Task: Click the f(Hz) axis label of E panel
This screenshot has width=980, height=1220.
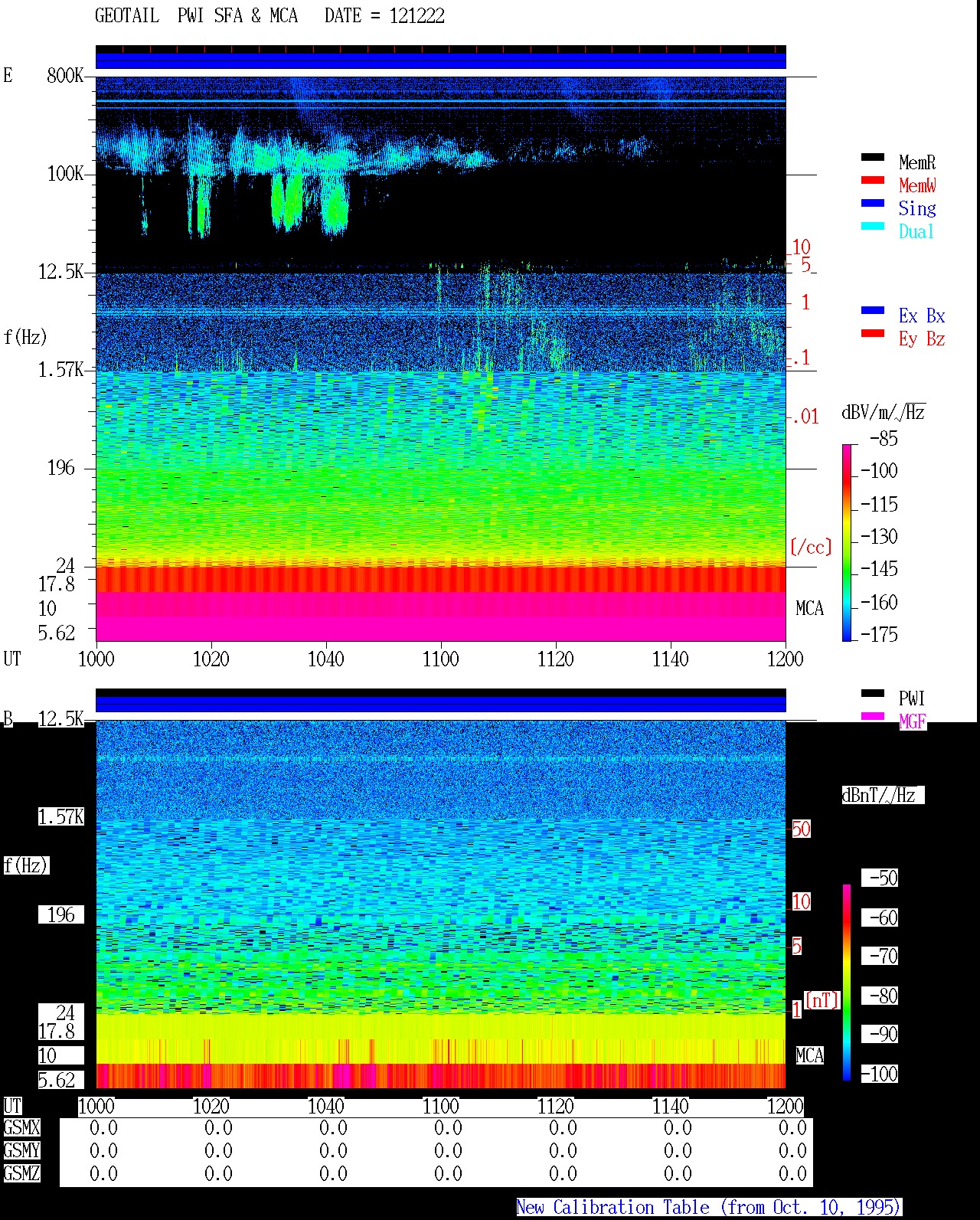Action: coord(25,337)
